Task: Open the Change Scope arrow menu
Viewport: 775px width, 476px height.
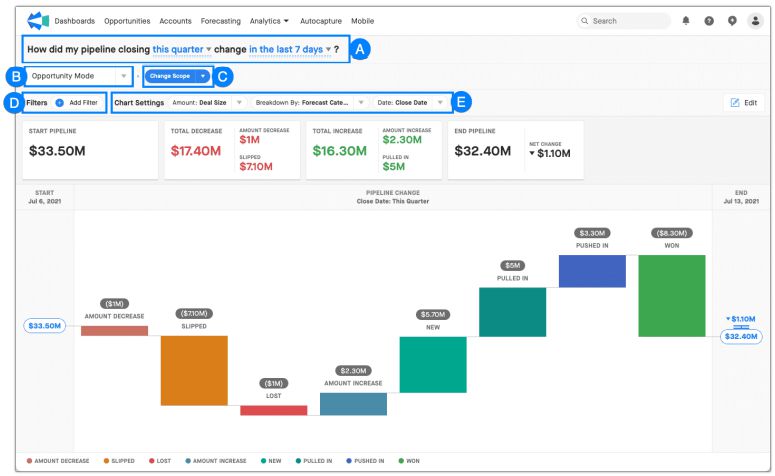Action: pos(203,76)
